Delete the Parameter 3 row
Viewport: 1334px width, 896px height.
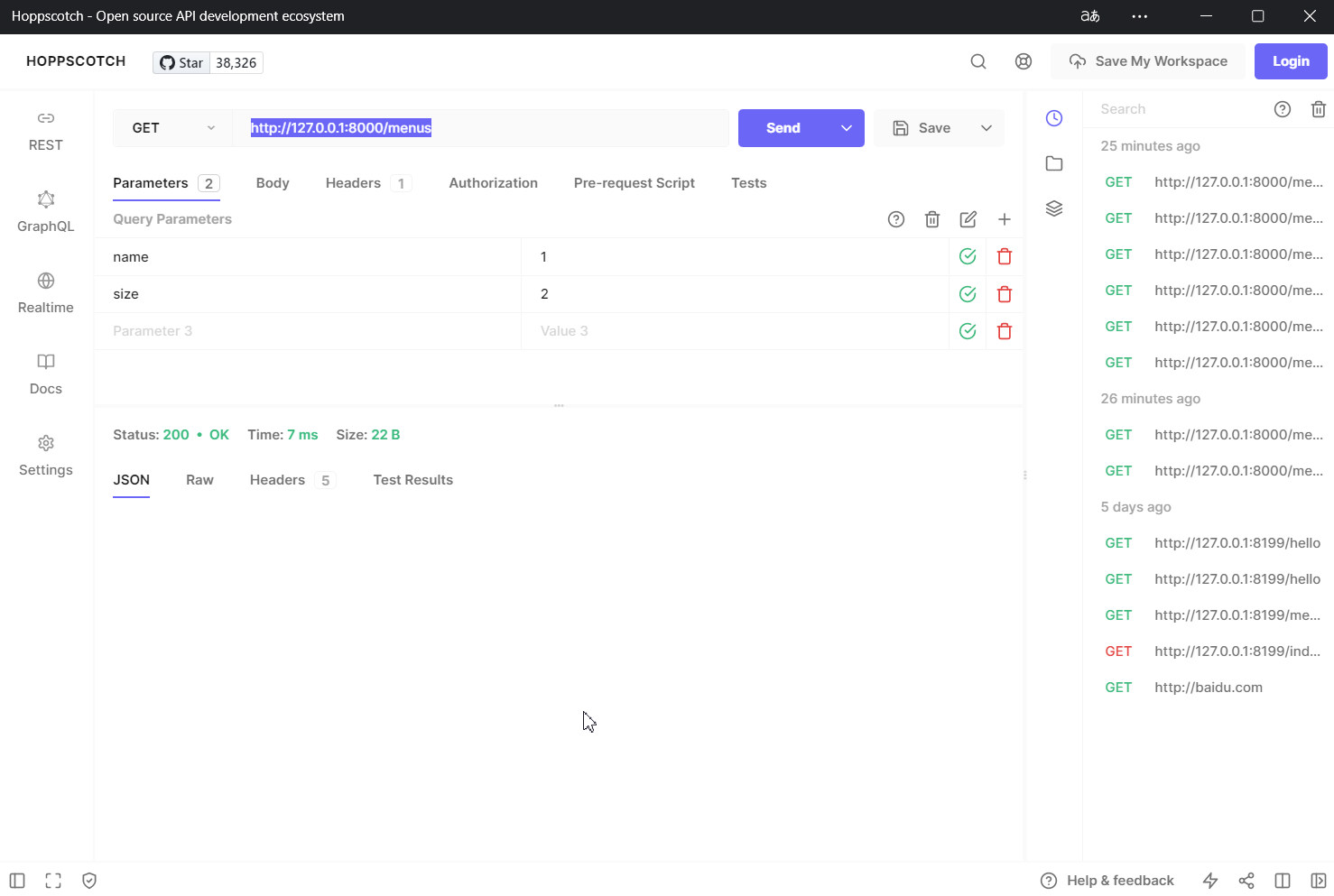pyautogui.click(x=1005, y=331)
